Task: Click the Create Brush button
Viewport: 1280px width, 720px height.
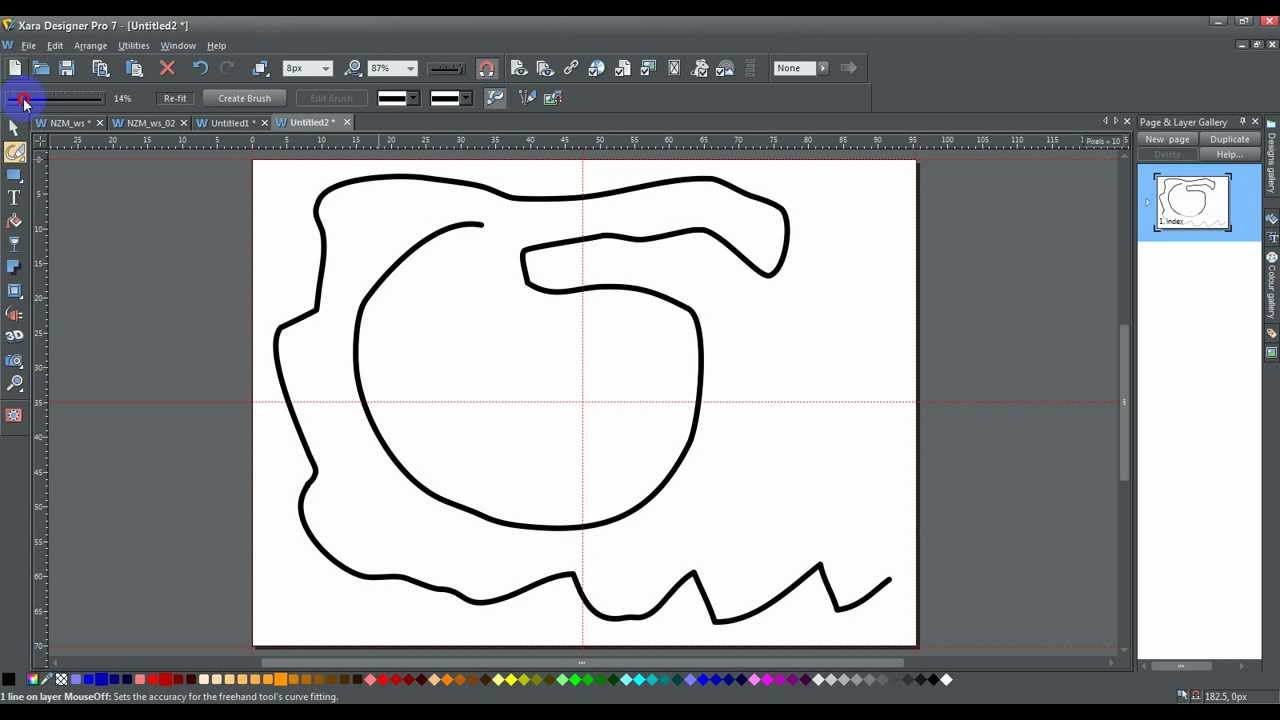Action: (x=244, y=98)
